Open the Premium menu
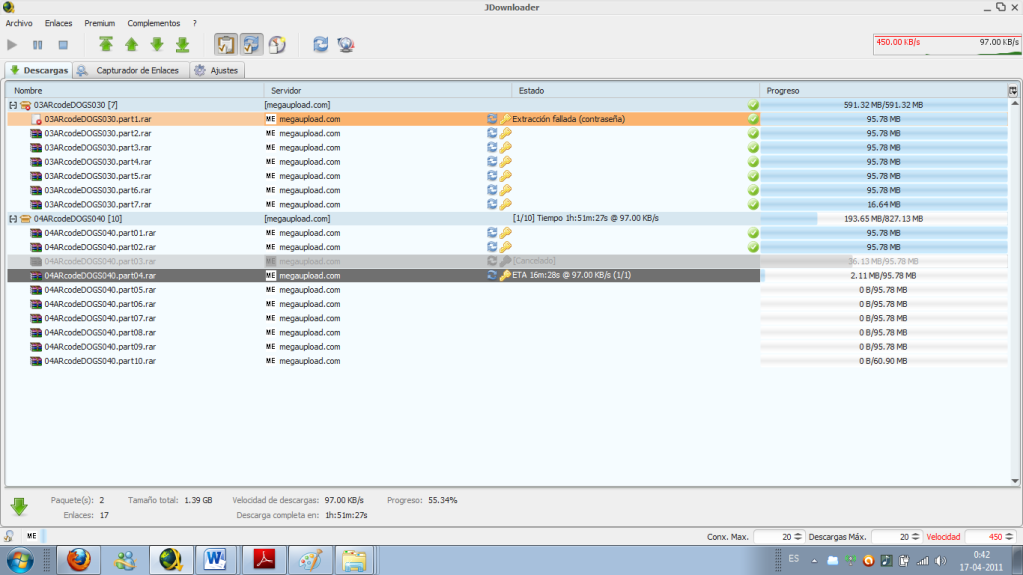1023x575 pixels. [99, 23]
